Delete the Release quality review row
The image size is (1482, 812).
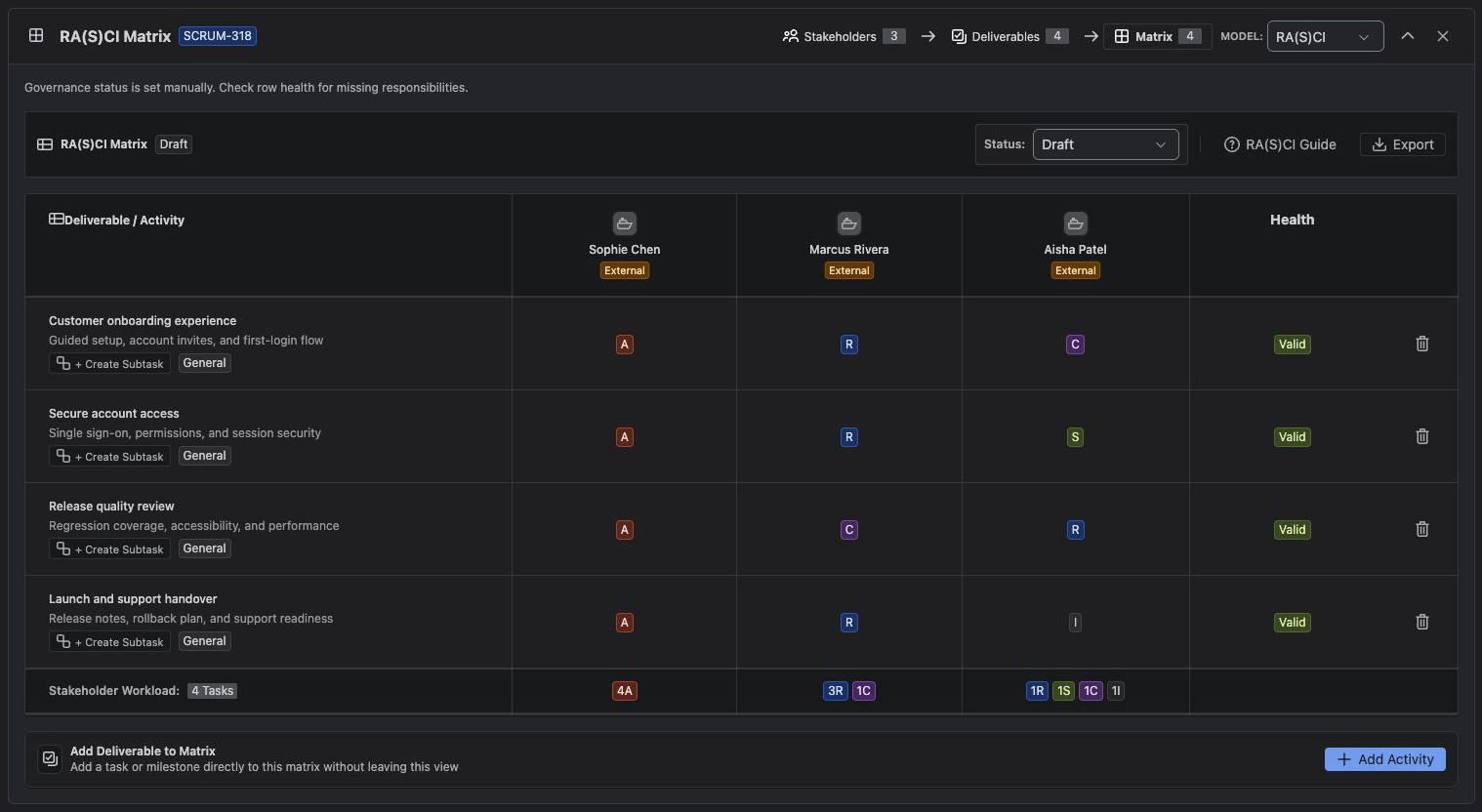tap(1421, 529)
